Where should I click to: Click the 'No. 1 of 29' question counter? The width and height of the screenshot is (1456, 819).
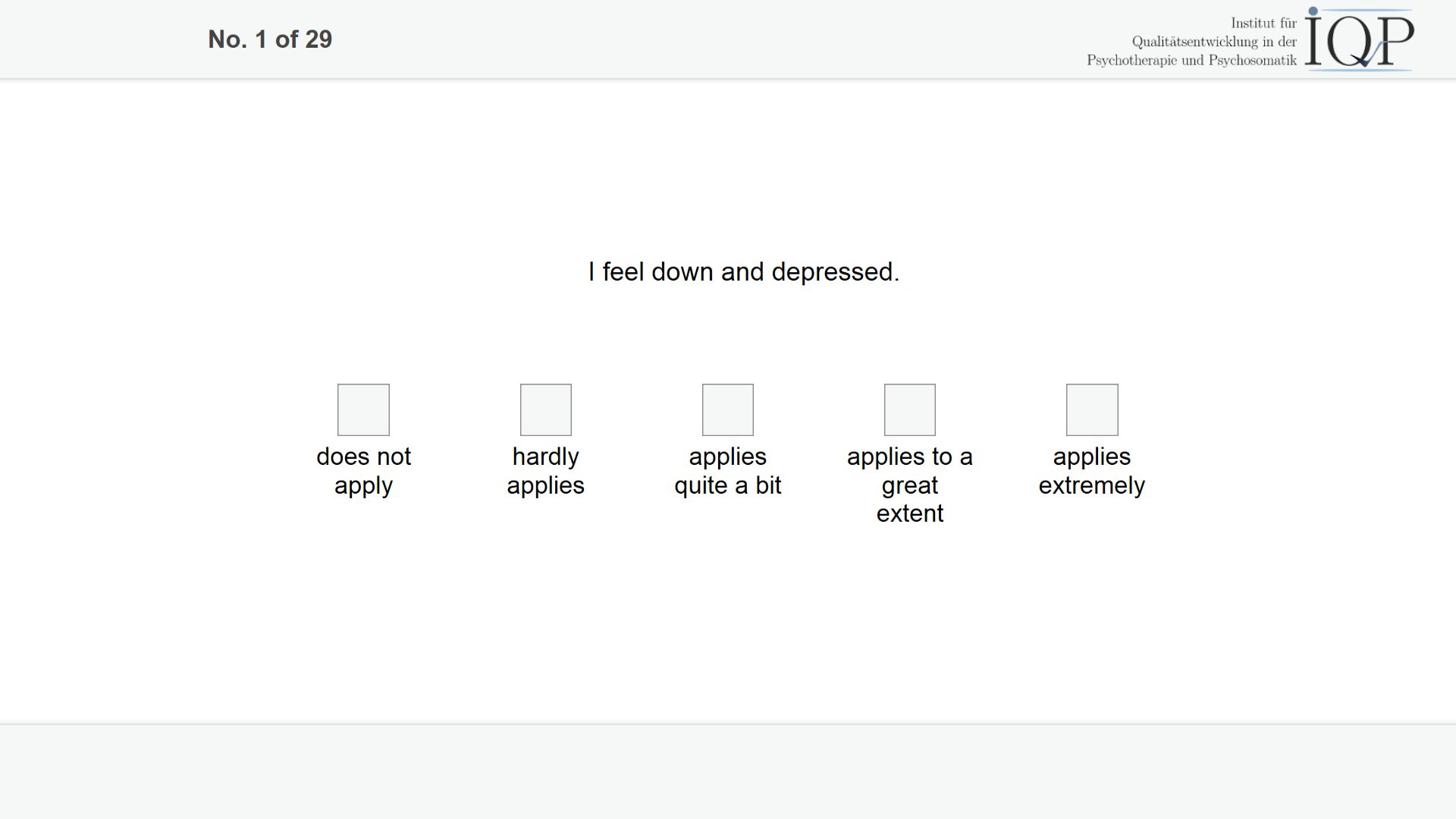coord(270,39)
